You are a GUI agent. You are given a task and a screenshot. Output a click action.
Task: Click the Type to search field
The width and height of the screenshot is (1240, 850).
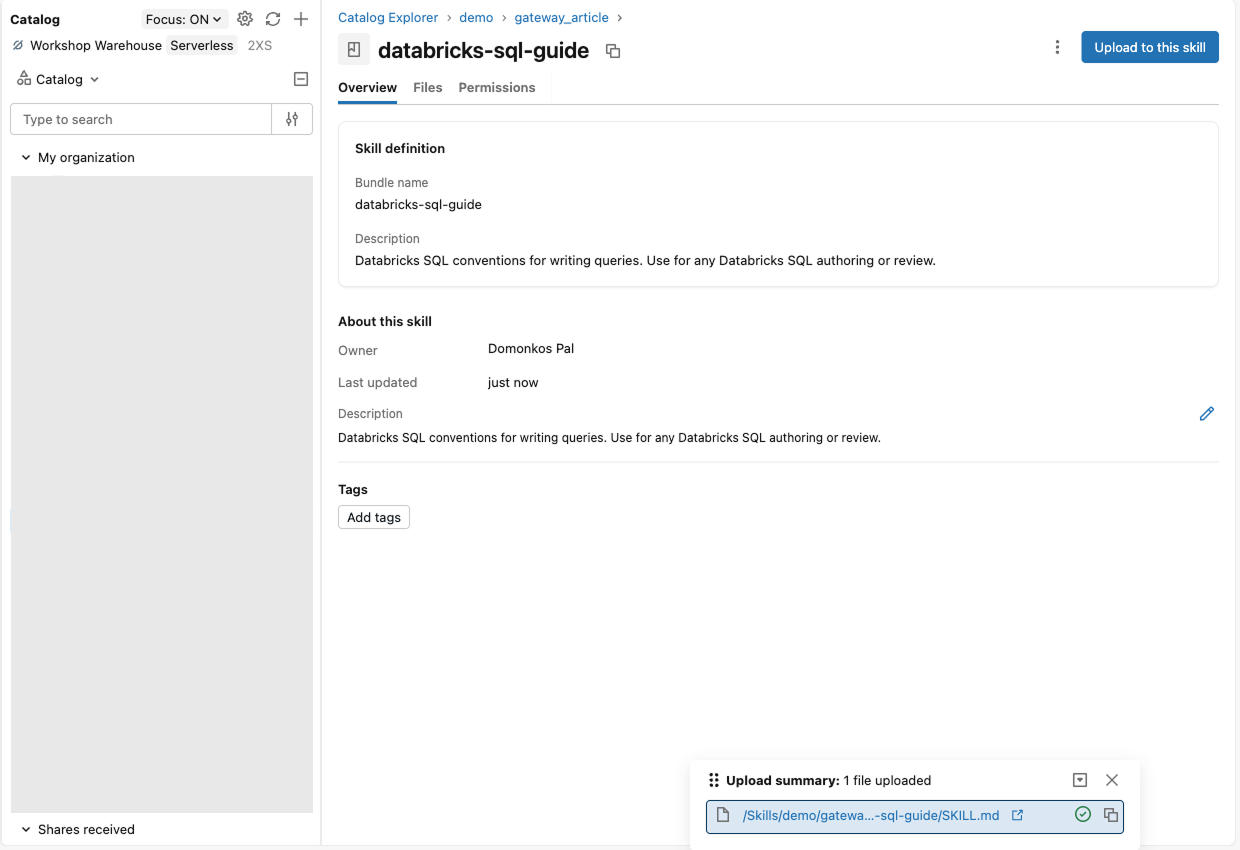click(141, 119)
